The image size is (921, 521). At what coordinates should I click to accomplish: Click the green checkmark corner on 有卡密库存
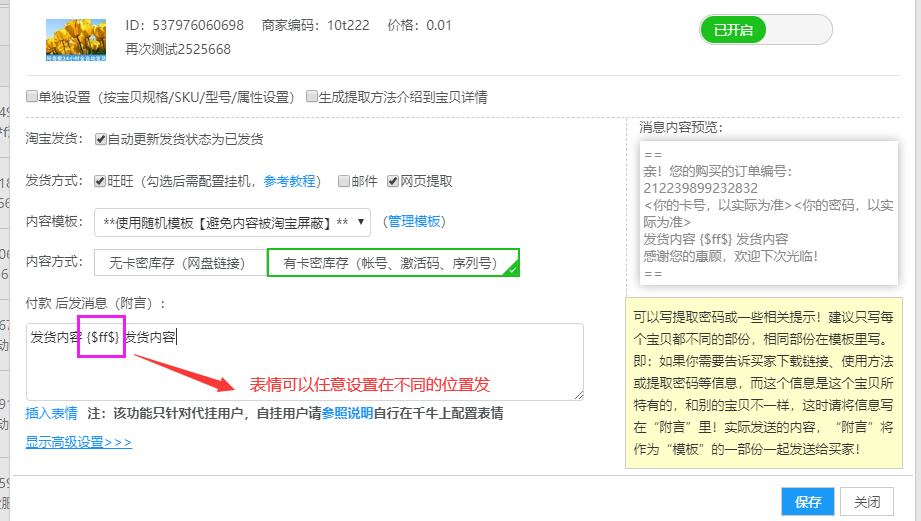click(x=512, y=269)
